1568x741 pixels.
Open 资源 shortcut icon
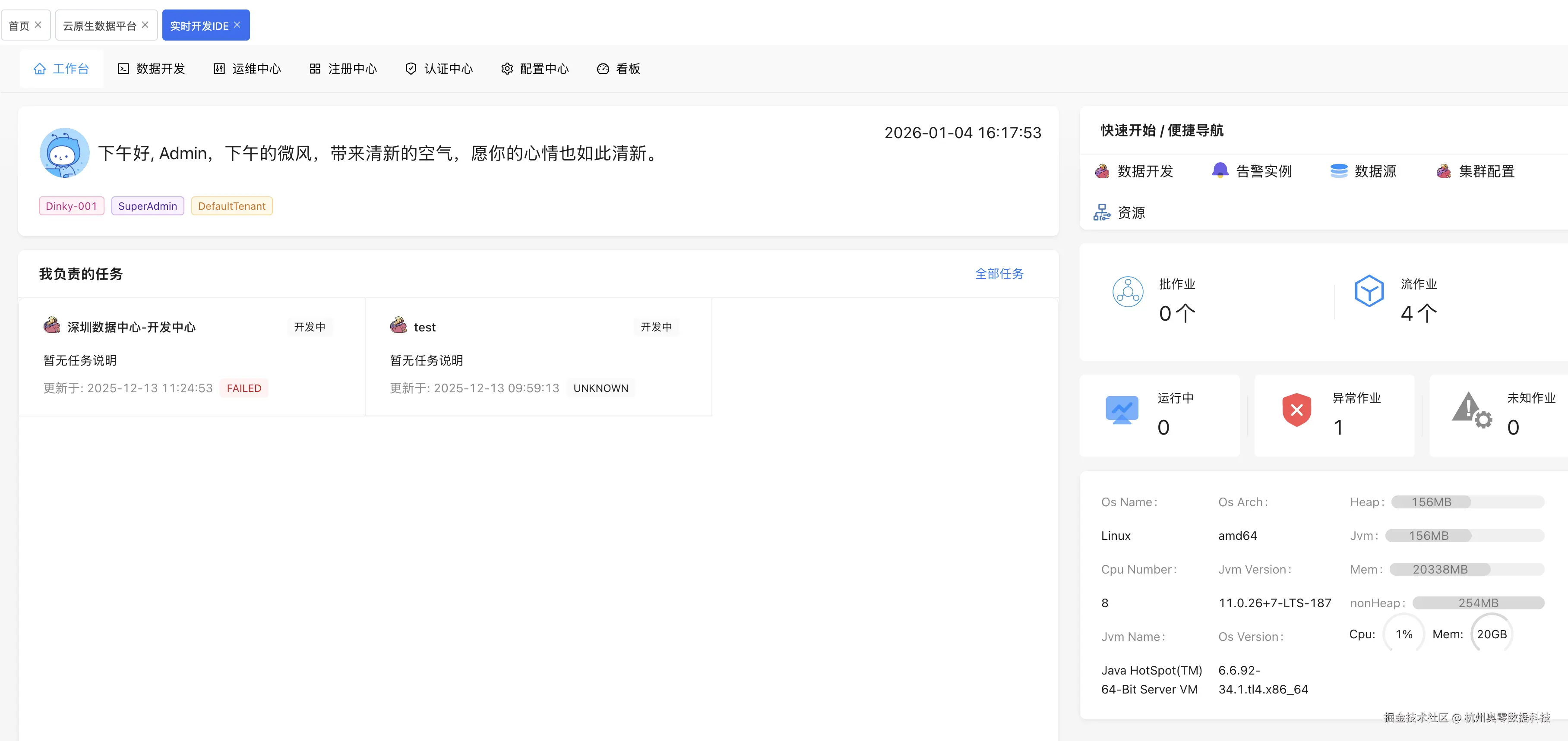point(1102,212)
